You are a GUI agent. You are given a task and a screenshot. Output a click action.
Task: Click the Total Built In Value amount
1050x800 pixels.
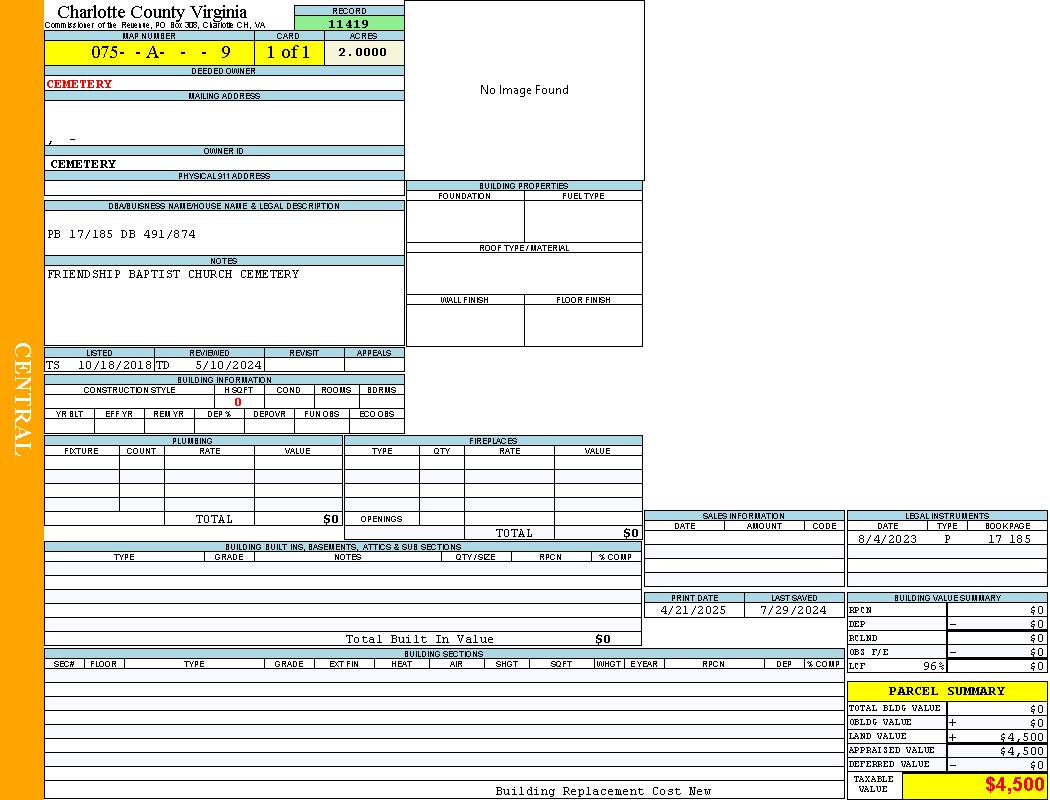602,639
